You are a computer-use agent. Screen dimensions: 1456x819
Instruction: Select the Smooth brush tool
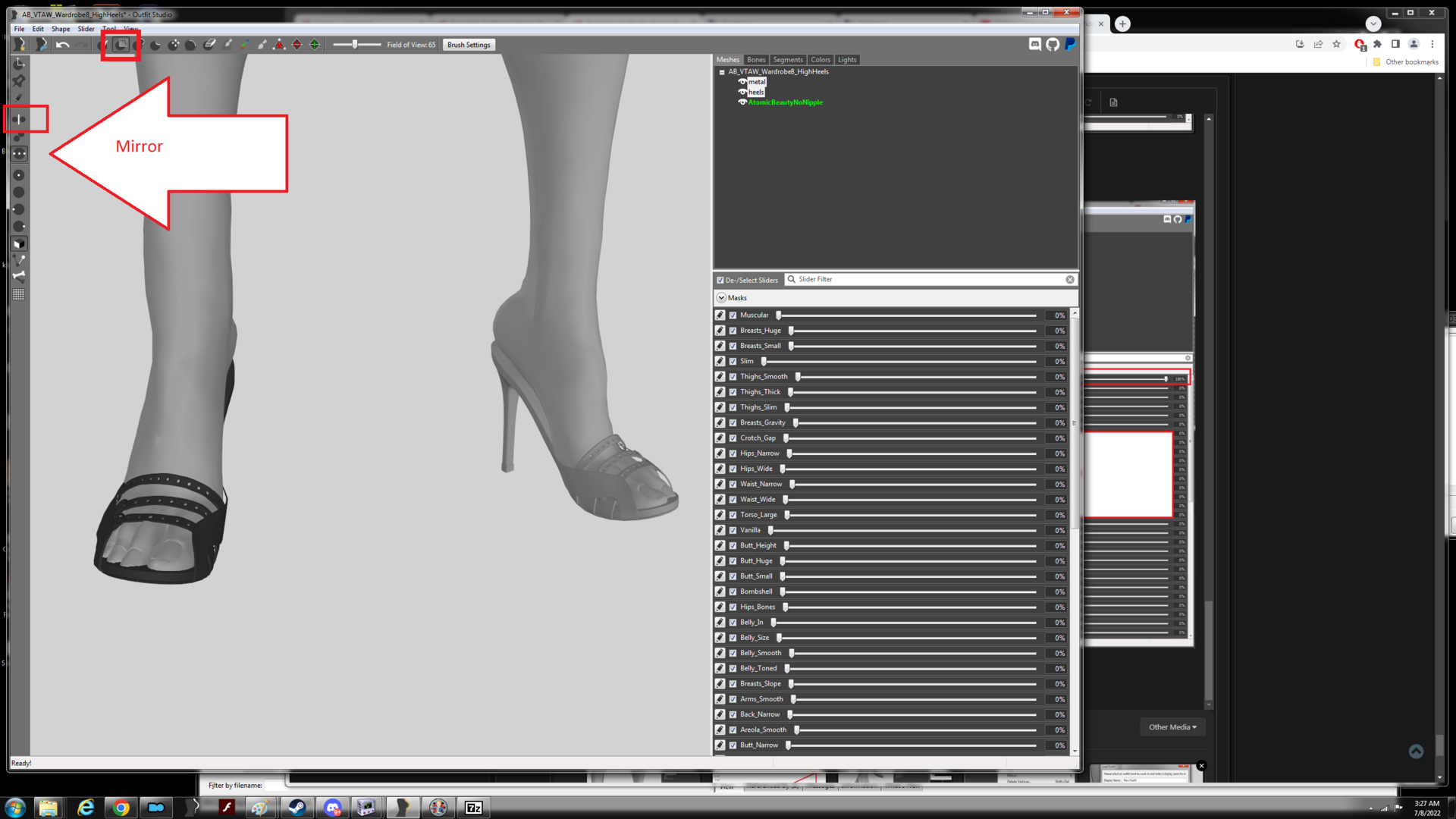coord(191,45)
